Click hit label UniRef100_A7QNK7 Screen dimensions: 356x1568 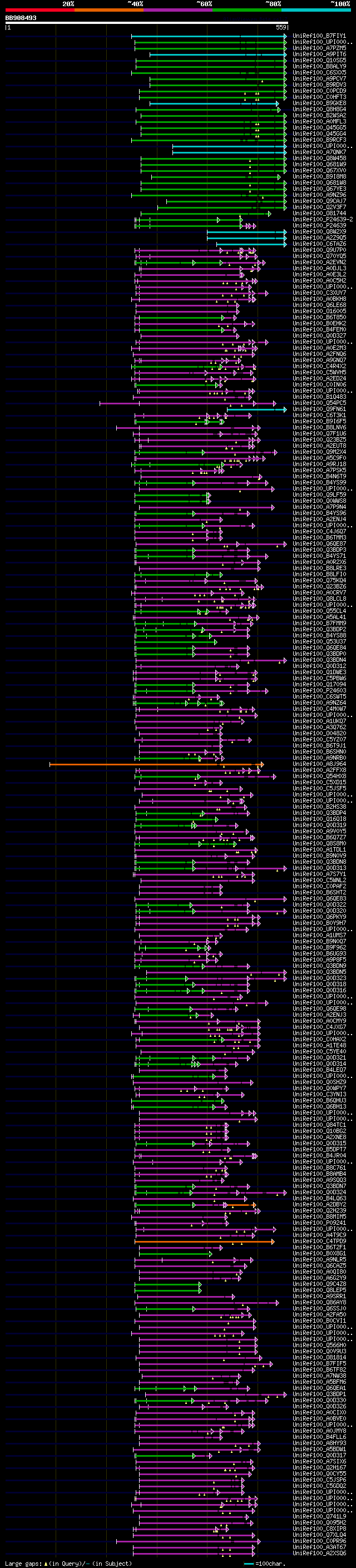[x=319, y=152]
